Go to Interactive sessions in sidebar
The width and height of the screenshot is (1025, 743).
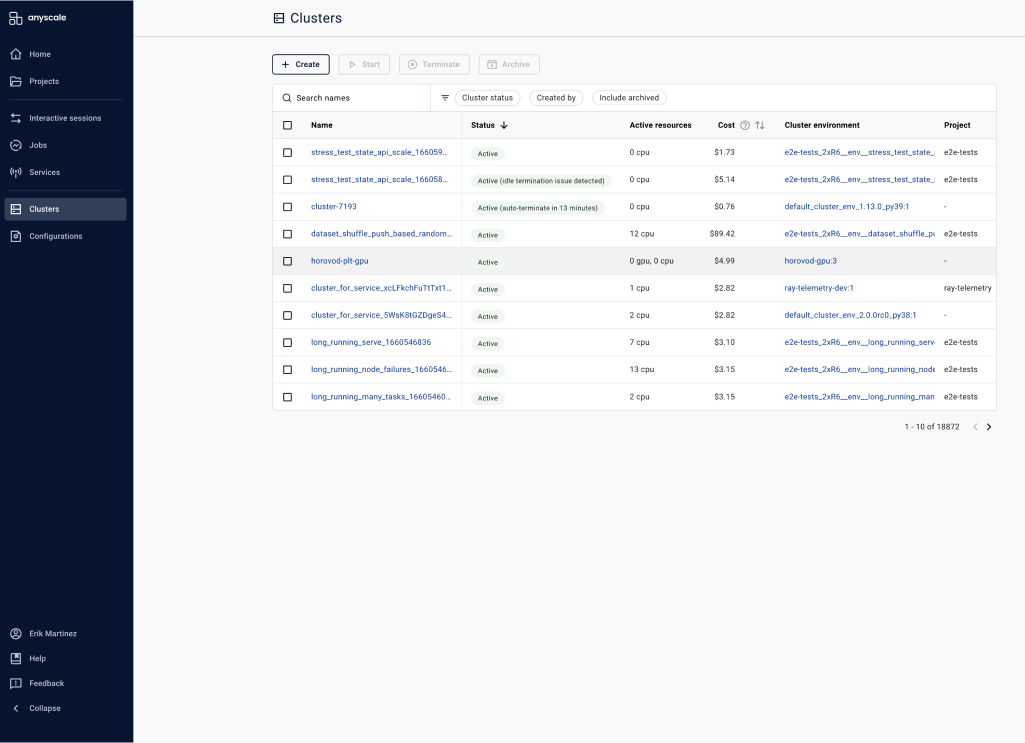coord(65,118)
